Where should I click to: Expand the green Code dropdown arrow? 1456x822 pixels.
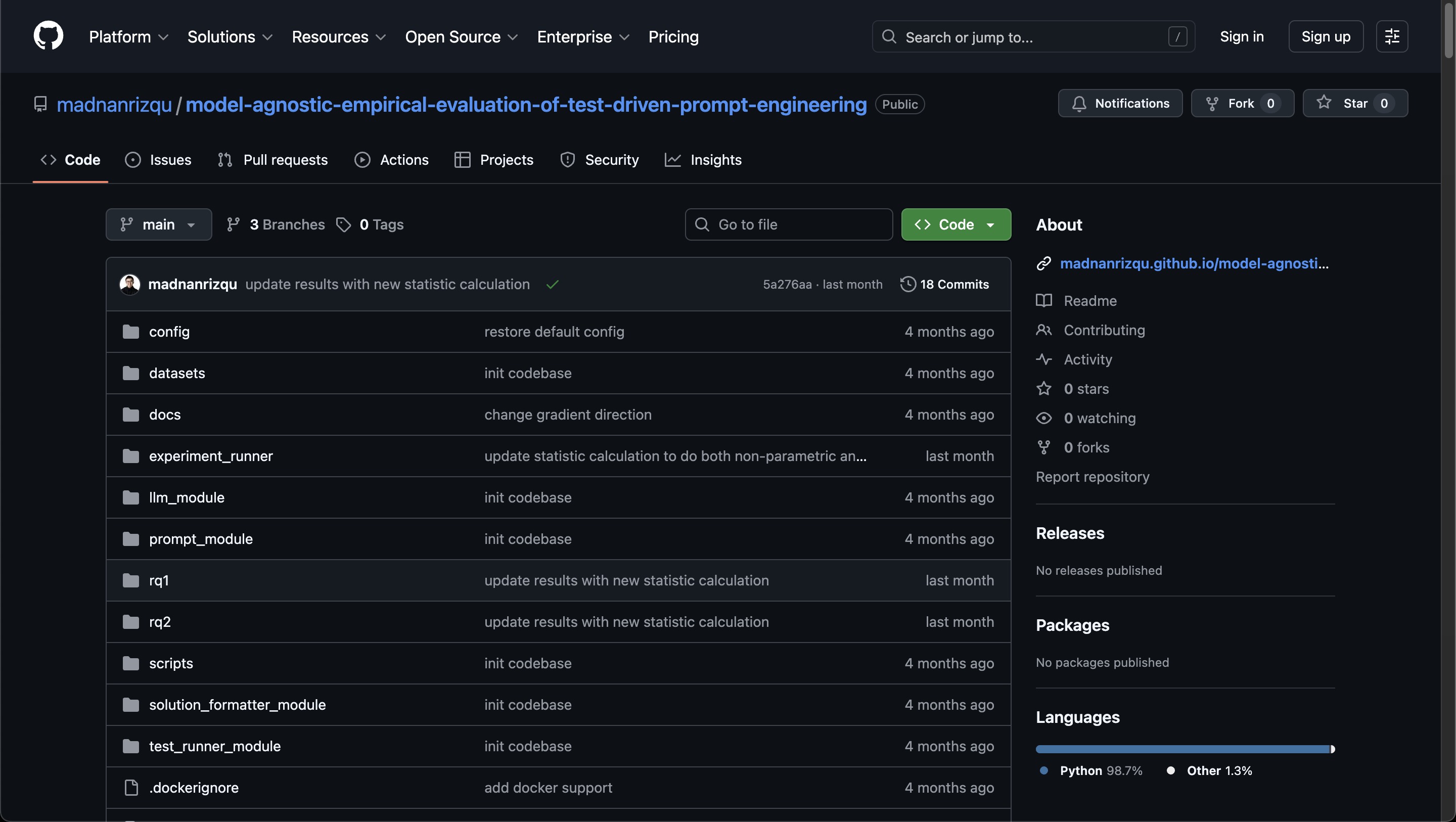[x=990, y=224]
